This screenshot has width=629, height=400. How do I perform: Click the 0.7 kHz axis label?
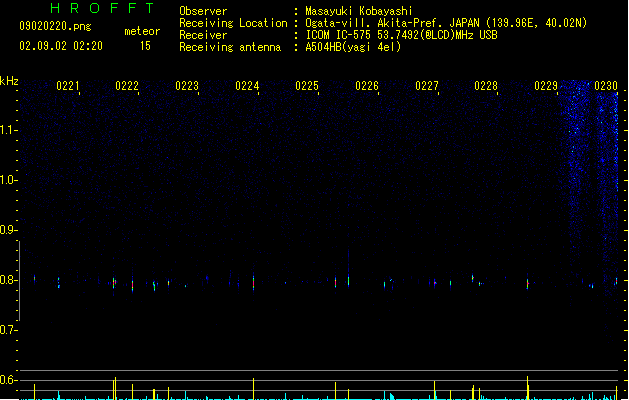click(x=8, y=330)
